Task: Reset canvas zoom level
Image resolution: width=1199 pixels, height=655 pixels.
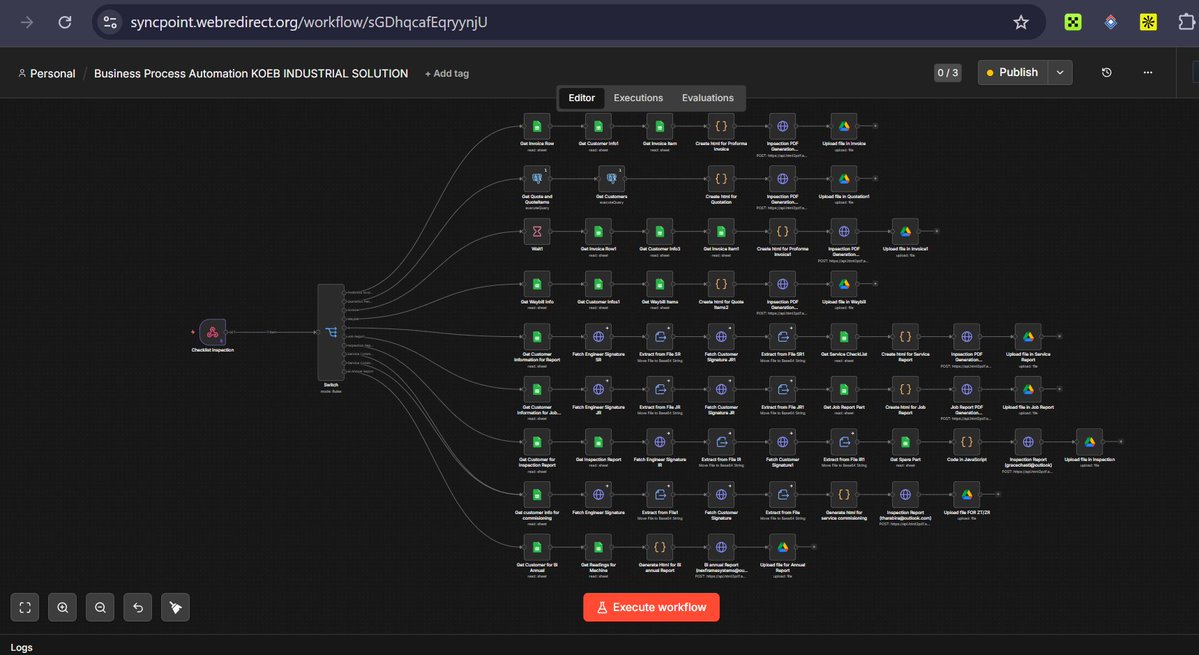Action: pyautogui.click(x=138, y=608)
